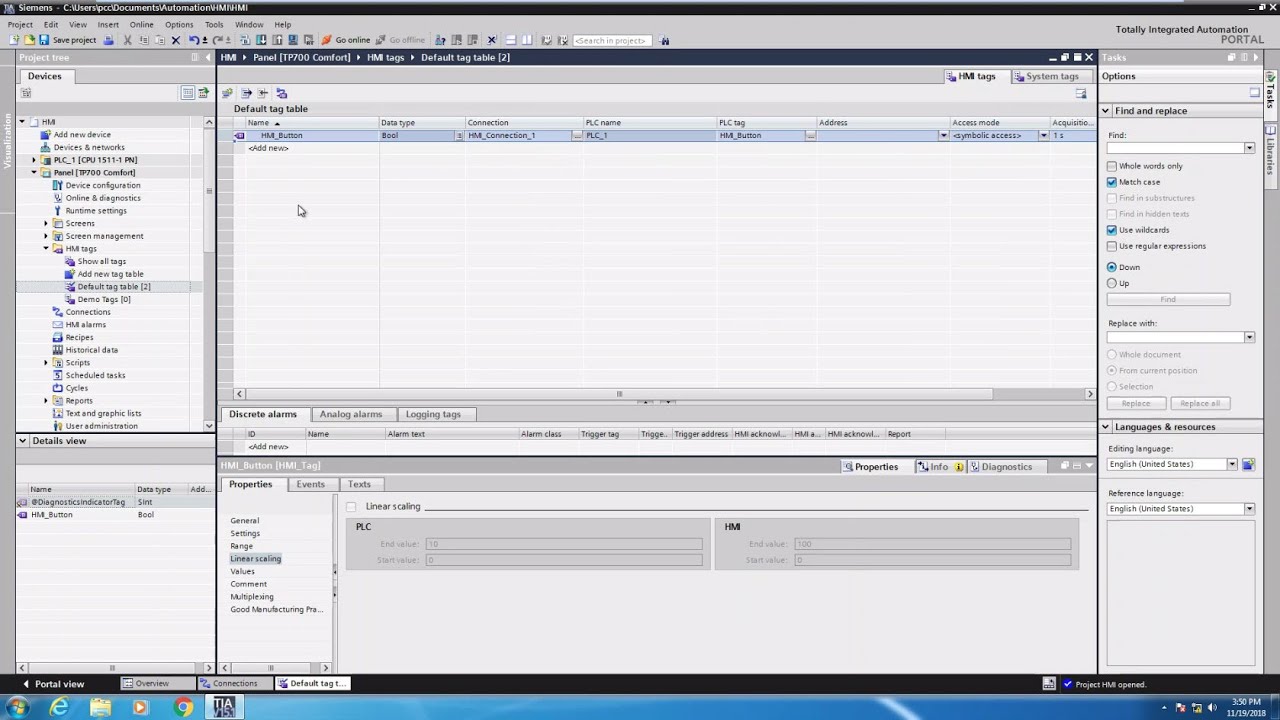
Task: Open the Online menu
Action: click(x=141, y=24)
